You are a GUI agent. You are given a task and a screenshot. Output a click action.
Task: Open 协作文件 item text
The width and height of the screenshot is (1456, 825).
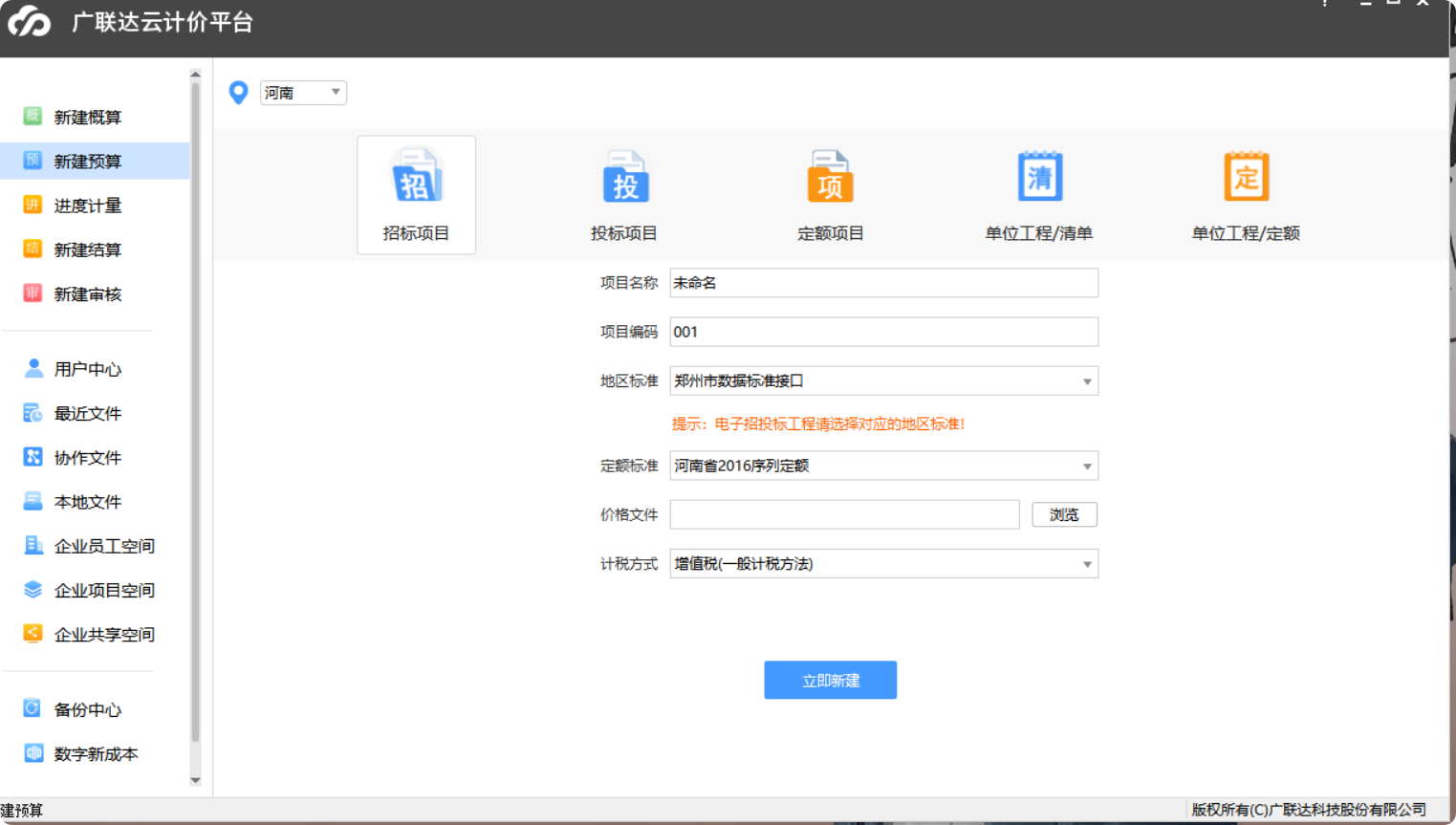coord(88,458)
